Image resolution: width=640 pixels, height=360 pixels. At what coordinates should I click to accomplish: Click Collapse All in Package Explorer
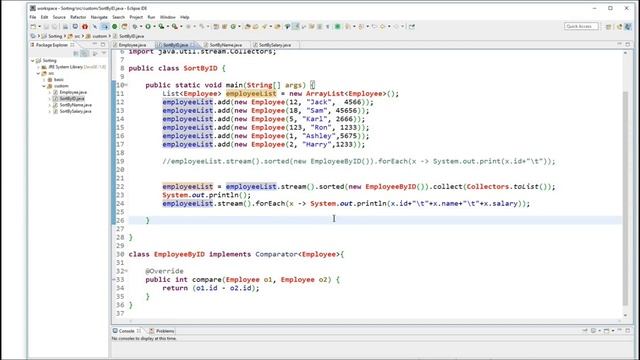coord(76,53)
